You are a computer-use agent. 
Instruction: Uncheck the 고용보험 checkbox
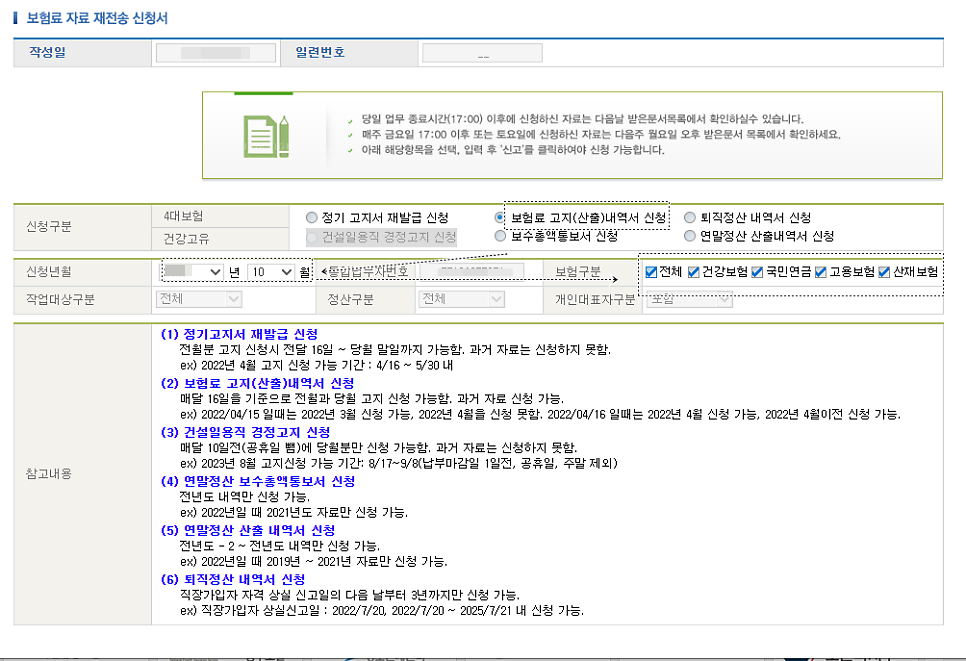click(823, 272)
